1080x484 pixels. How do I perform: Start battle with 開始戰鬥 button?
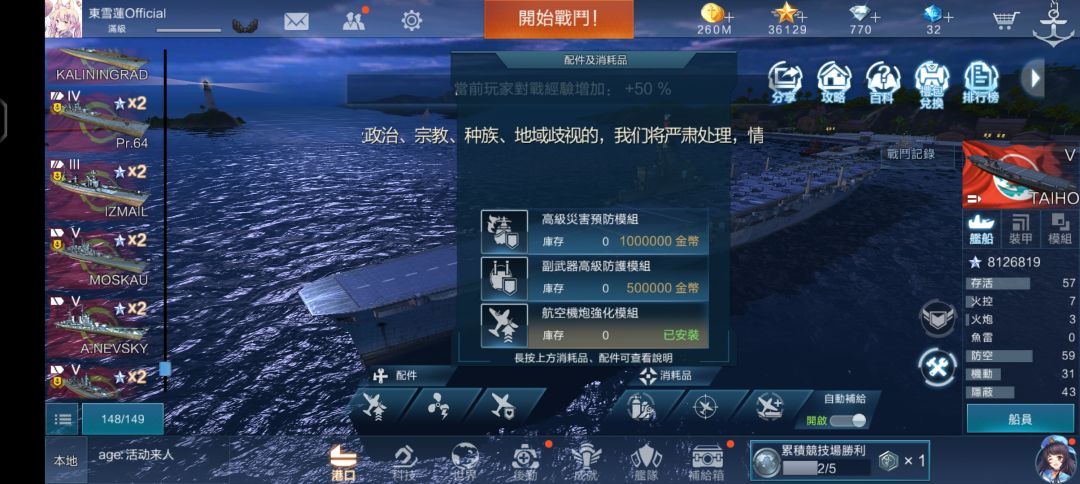pos(559,19)
